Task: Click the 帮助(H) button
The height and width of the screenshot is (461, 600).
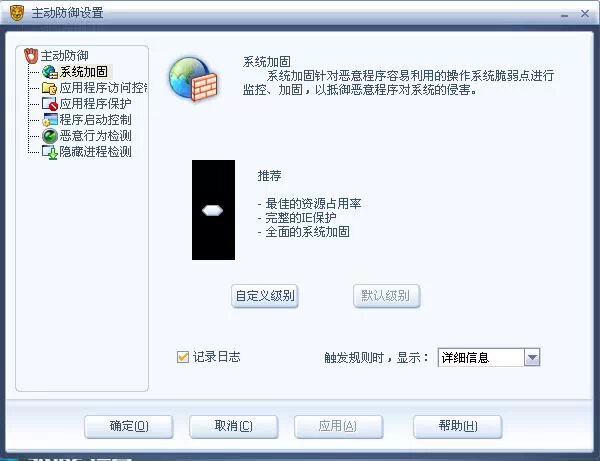Action: click(x=458, y=426)
